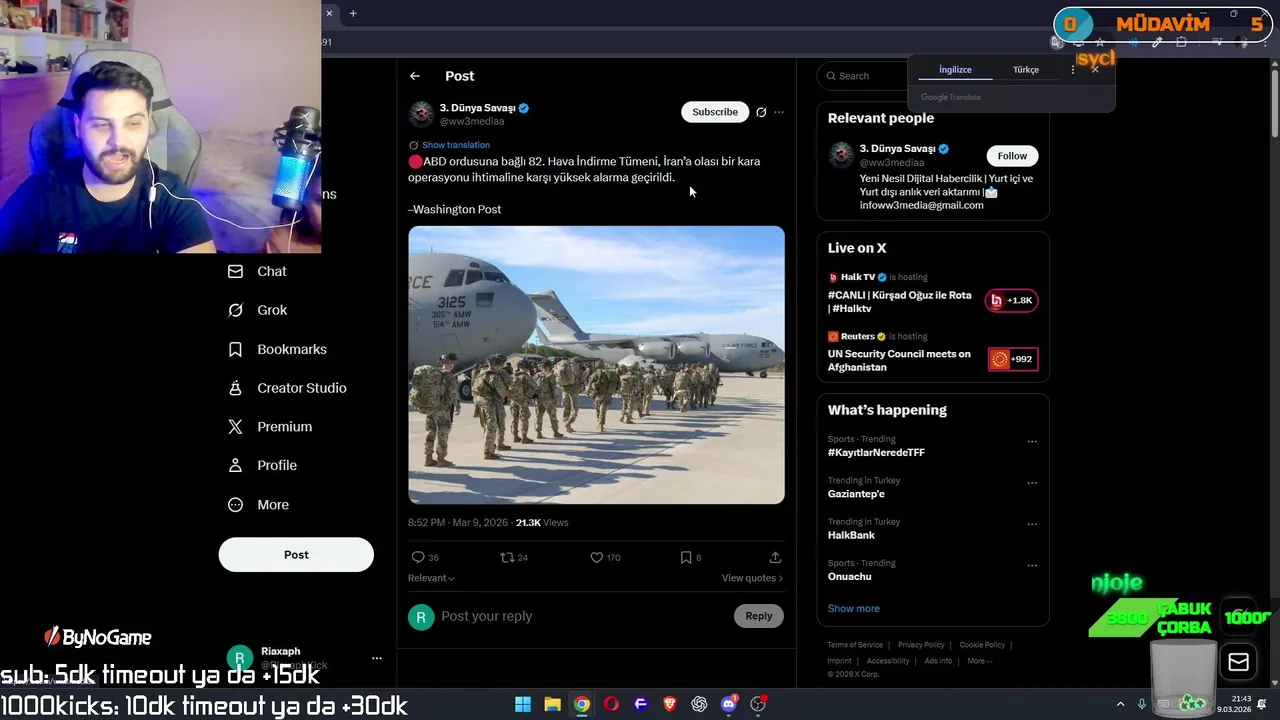
Task: Open more options for #KayıtlarNeredeTFF trend
Action: point(1032,442)
